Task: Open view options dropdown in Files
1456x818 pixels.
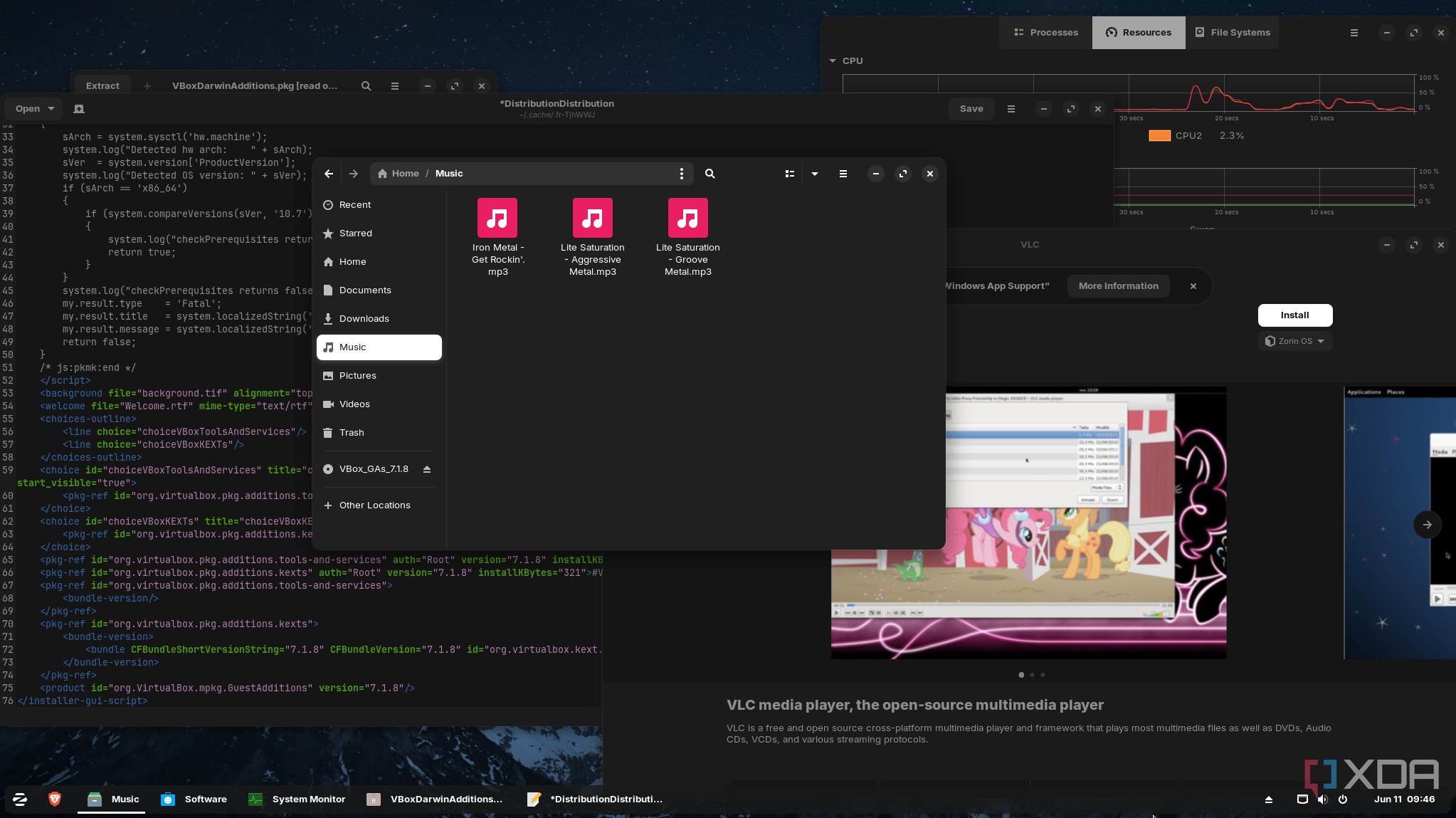Action: [x=815, y=174]
